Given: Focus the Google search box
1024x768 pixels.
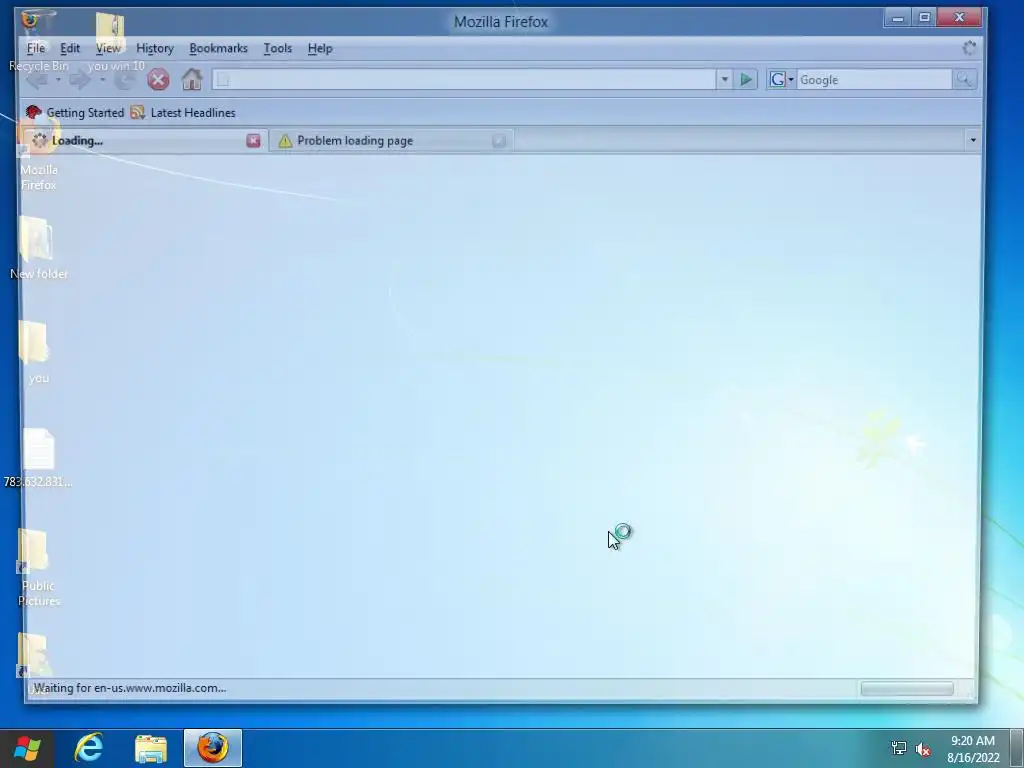Looking at the screenshot, I should pos(874,80).
